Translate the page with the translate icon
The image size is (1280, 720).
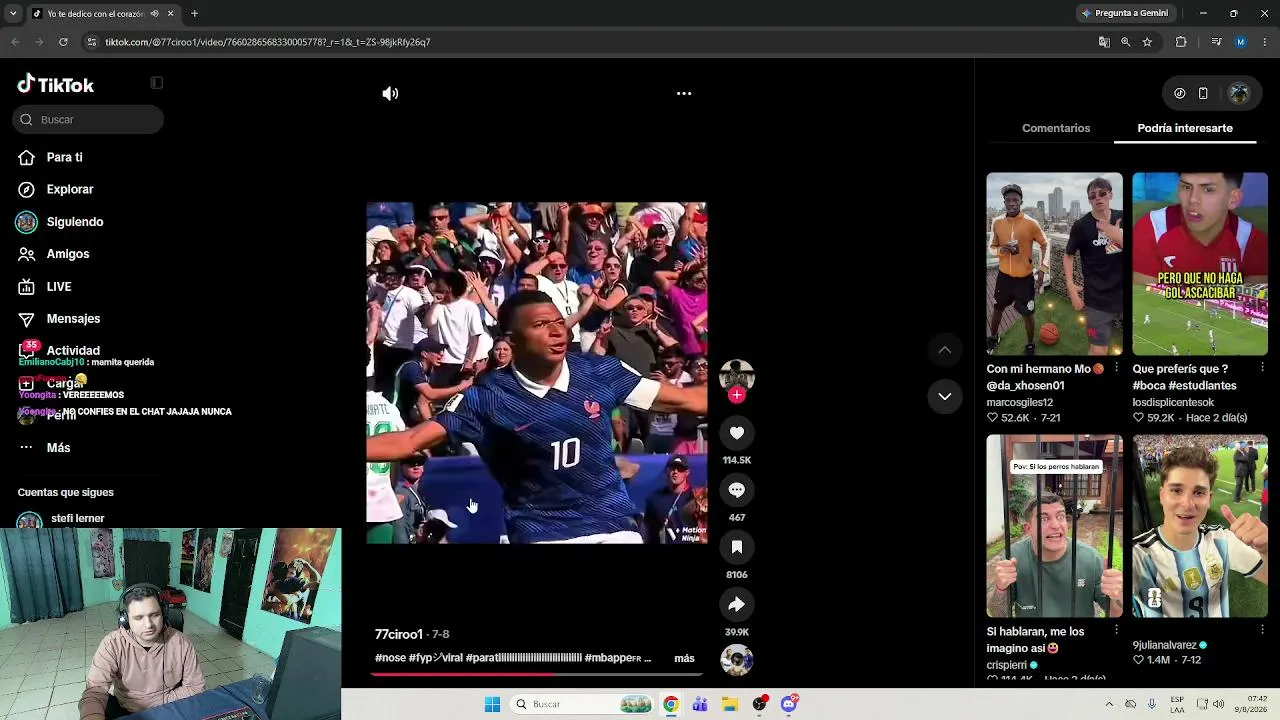(x=1104, y=42)
